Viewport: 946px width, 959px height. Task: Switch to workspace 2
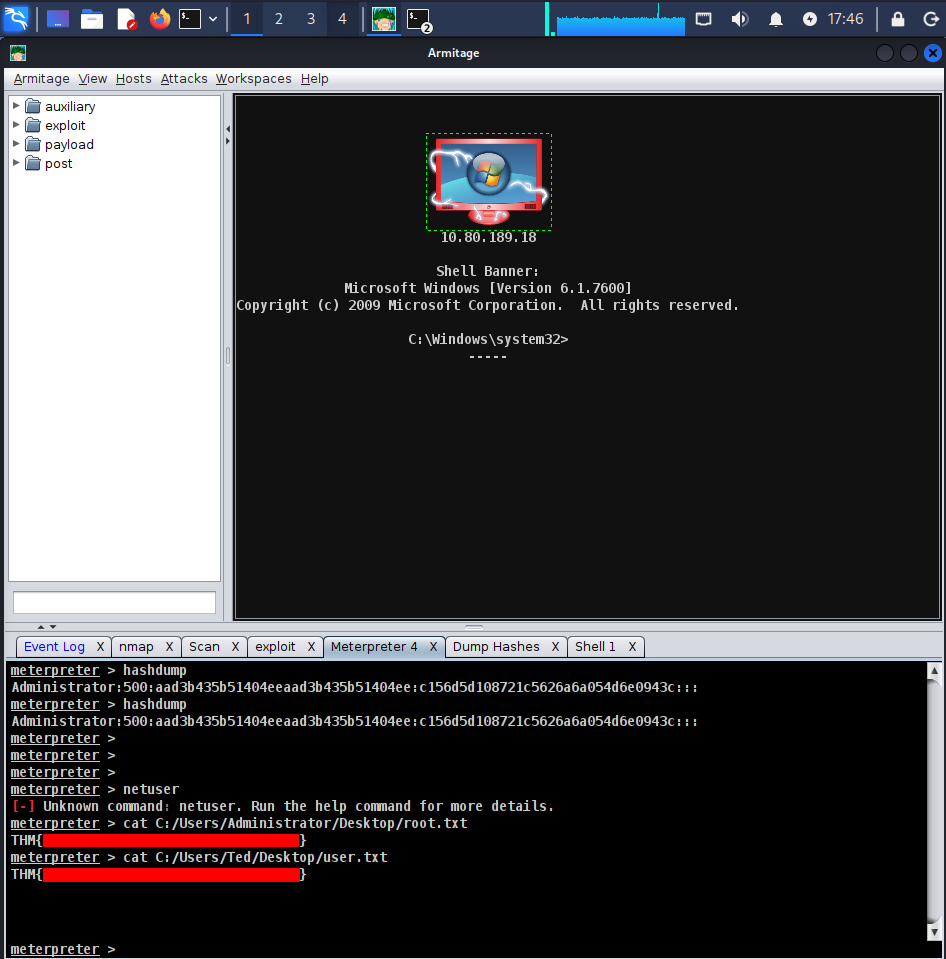point(279,19)
